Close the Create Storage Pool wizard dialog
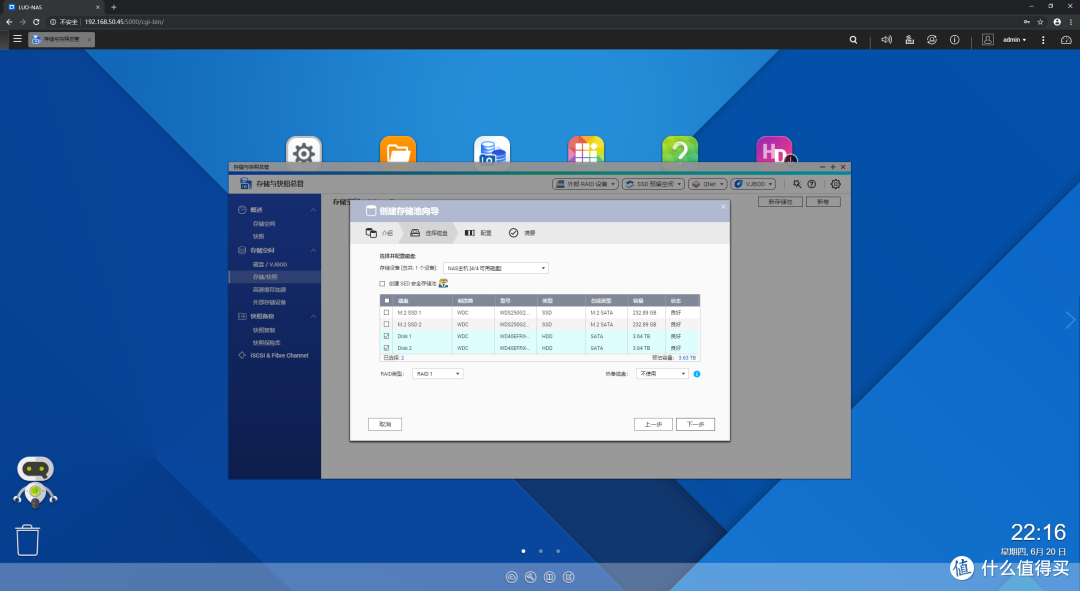 tap(723, 206)
